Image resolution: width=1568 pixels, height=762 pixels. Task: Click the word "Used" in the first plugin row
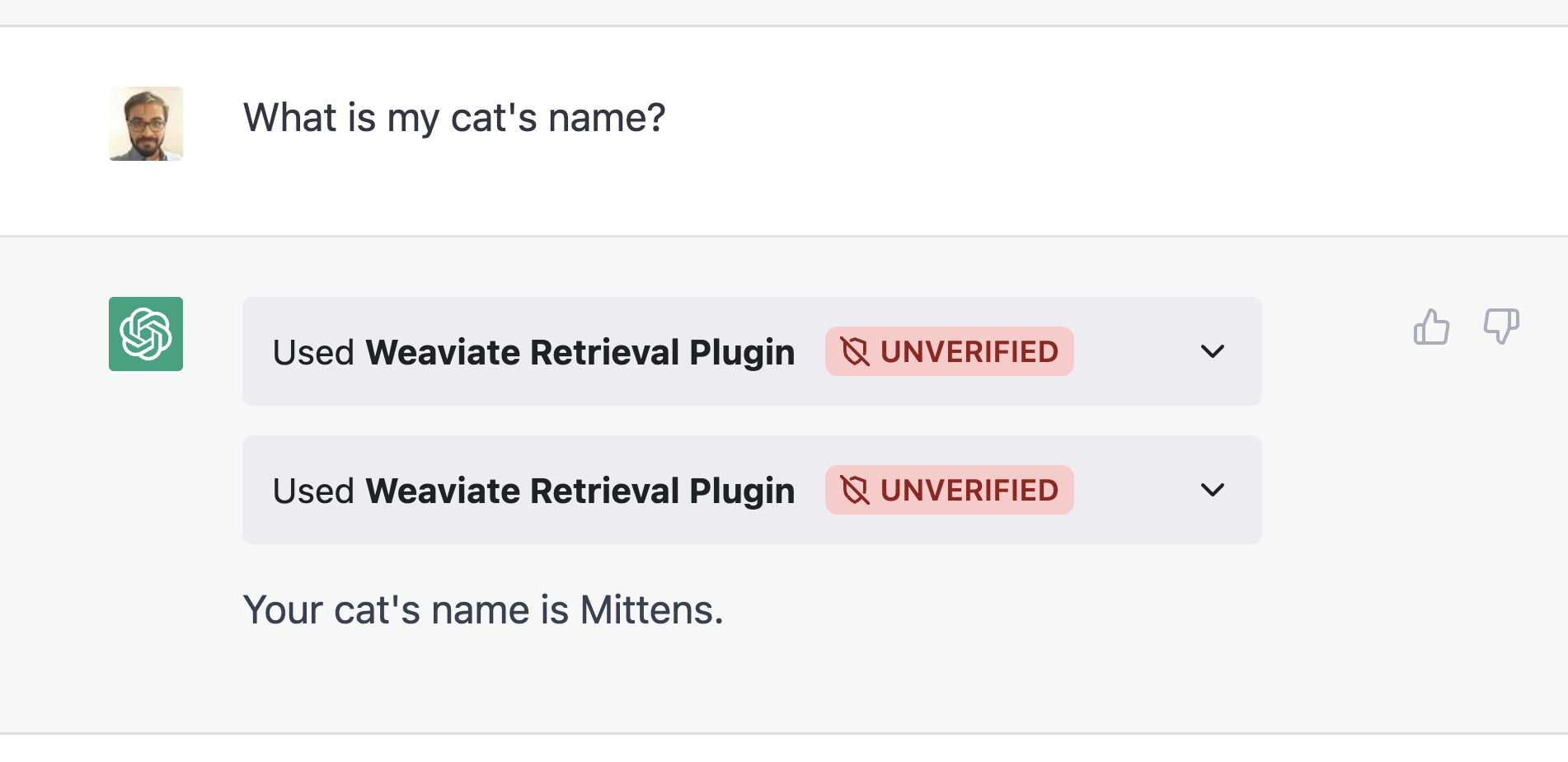[x=313, y=352]
